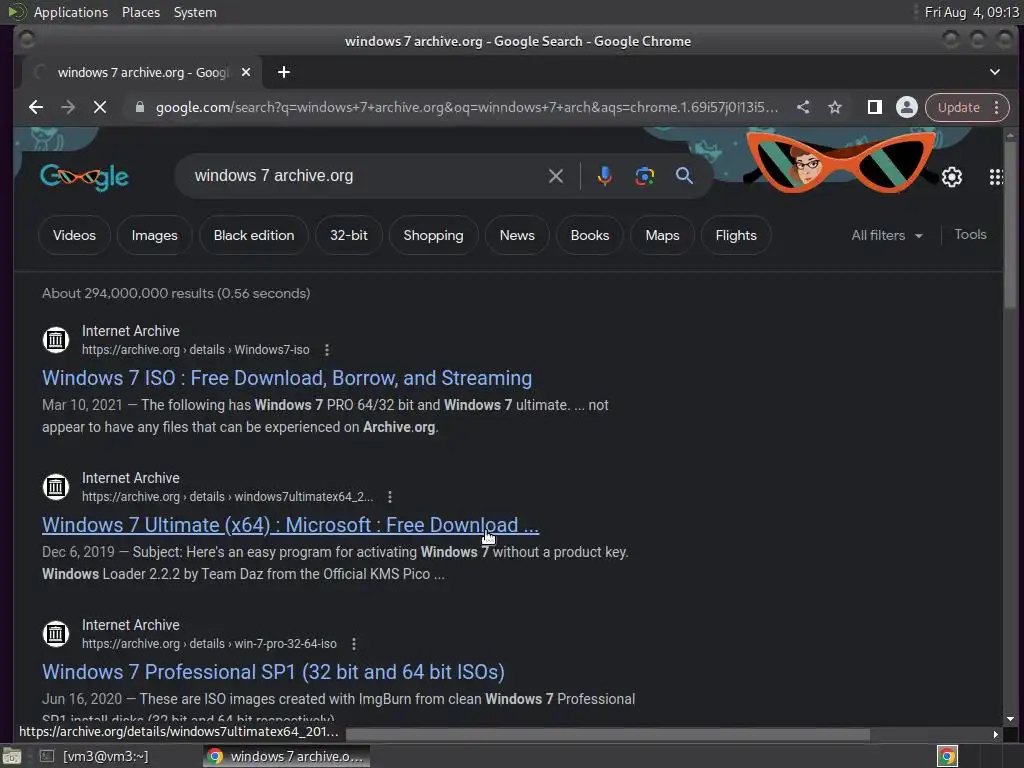Open search Tools
Screen dimensions: 1024x768
coord(970,234)
